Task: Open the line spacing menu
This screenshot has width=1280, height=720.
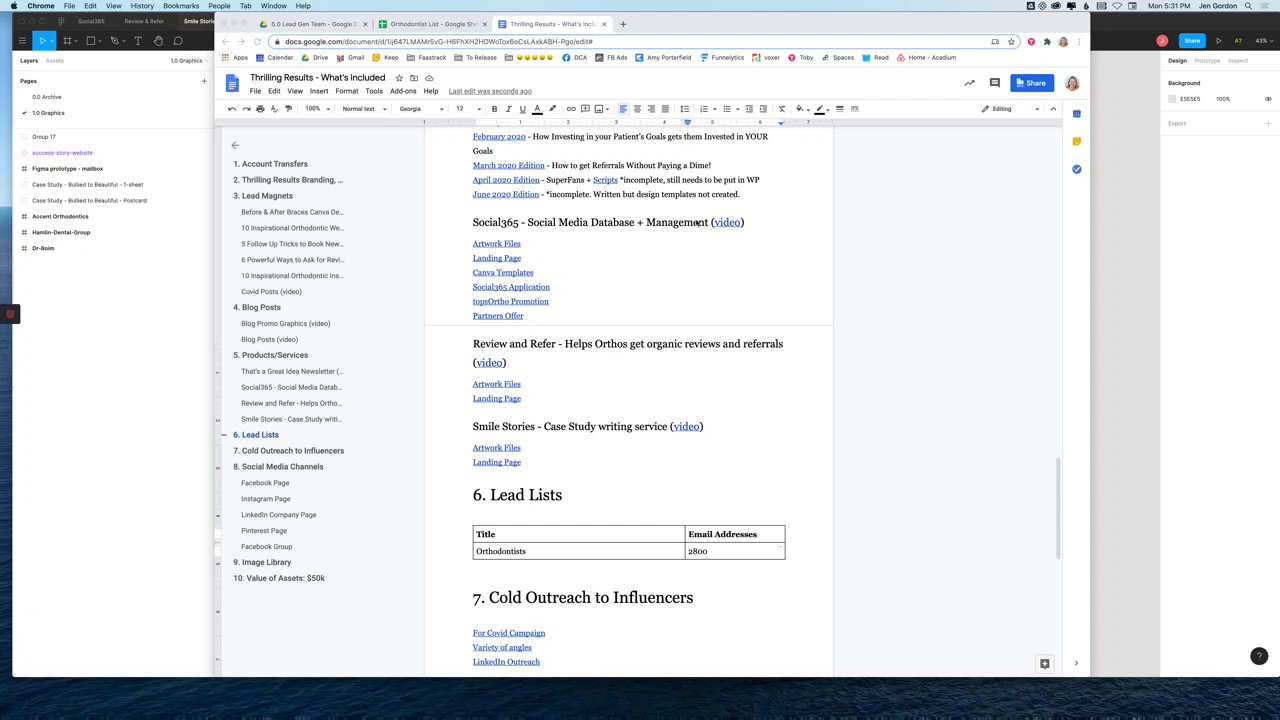Action: pyautogui.click(x=684, y=109)
